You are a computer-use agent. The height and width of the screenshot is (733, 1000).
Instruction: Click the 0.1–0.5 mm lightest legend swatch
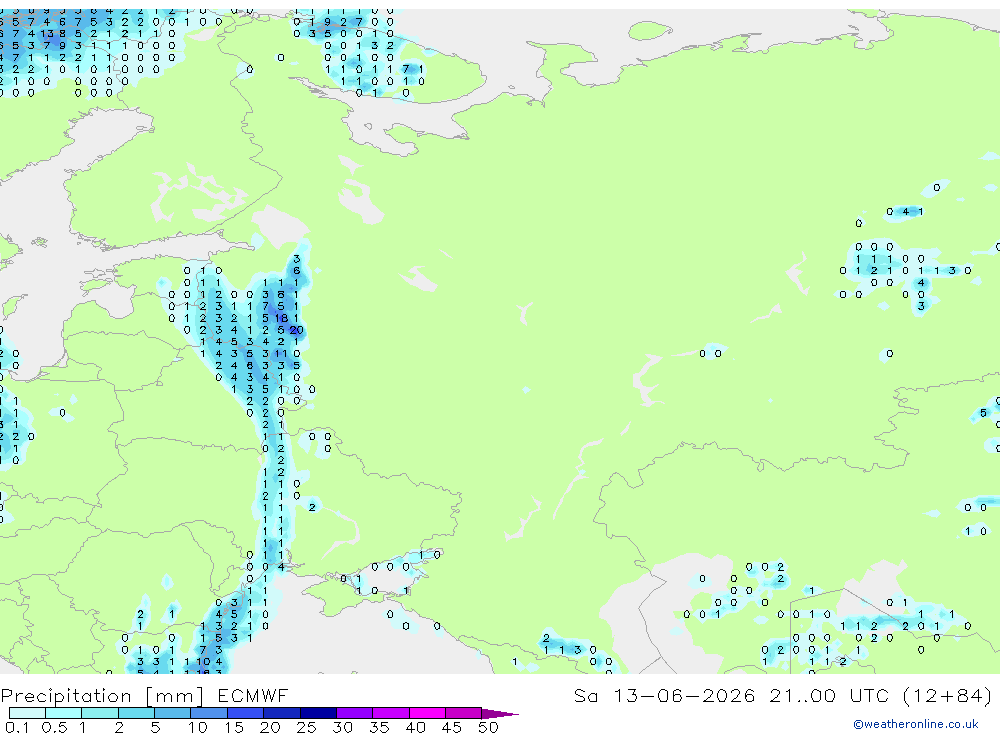27,713
